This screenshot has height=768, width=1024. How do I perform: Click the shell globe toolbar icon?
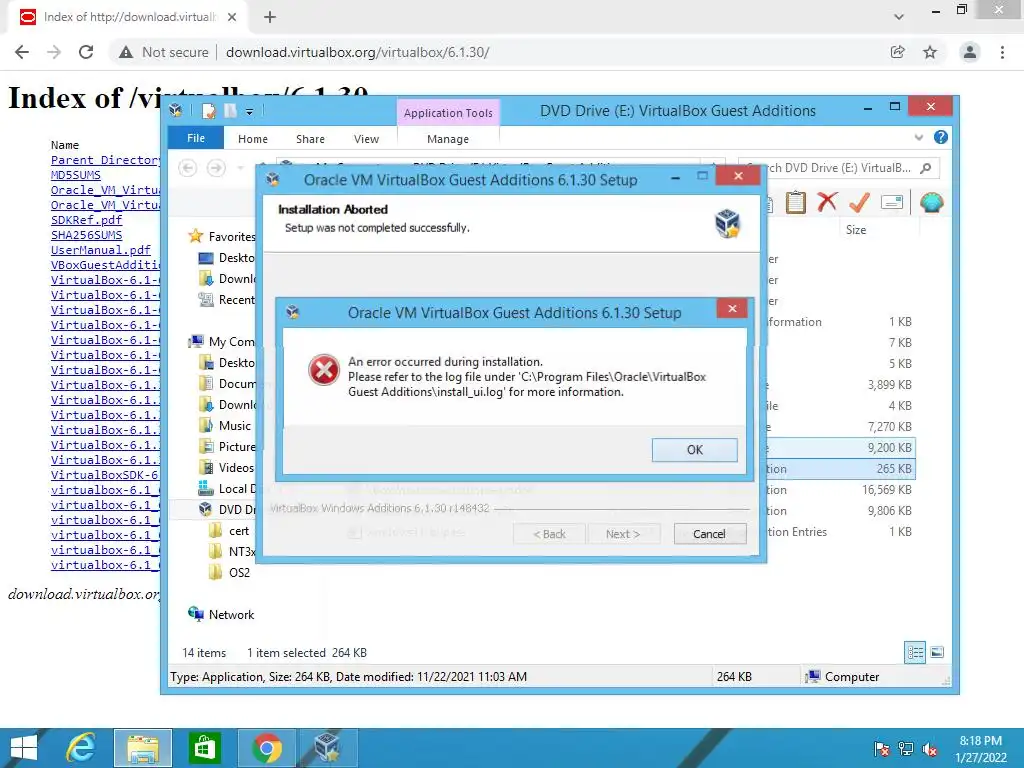[931, 202]
